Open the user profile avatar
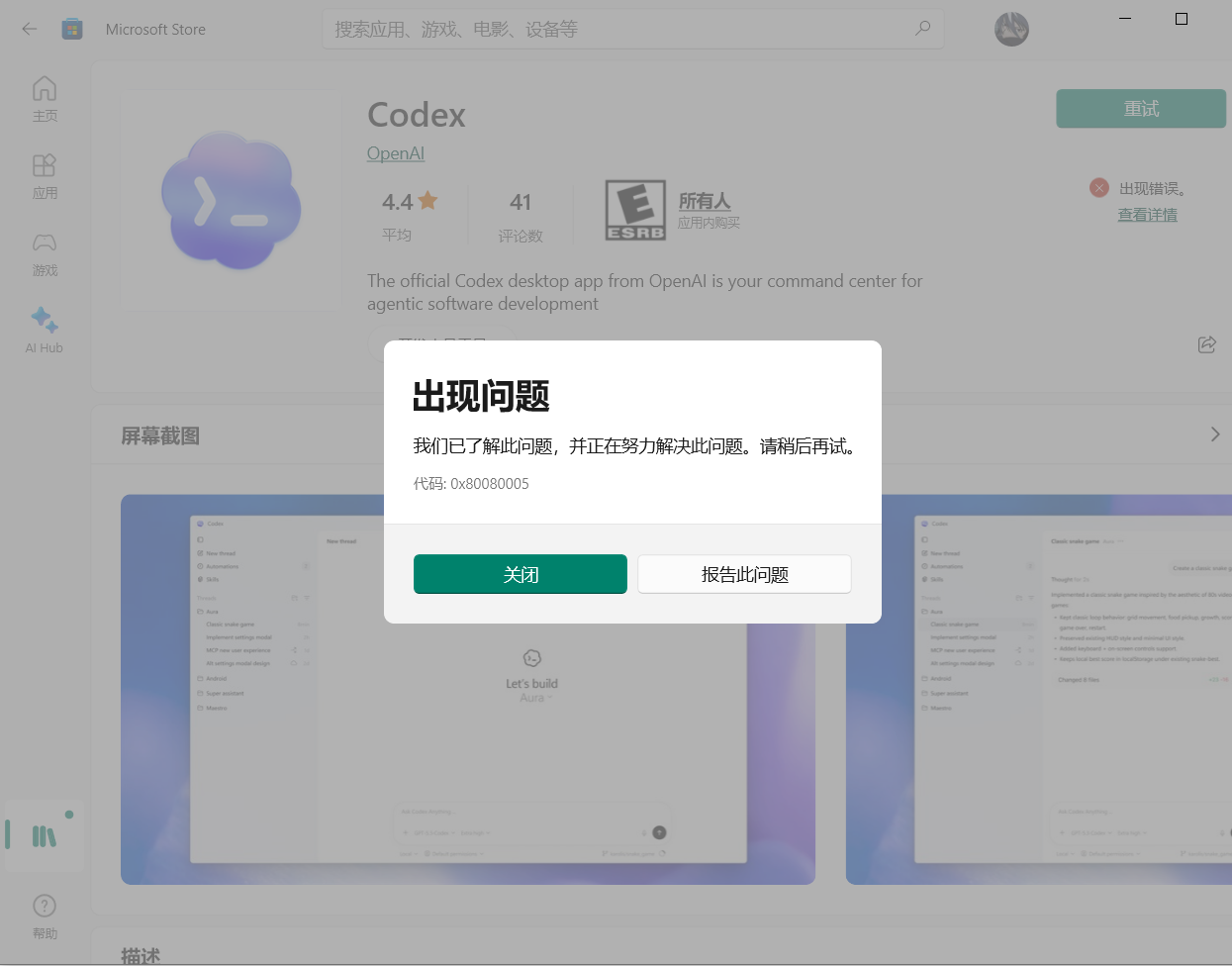 [x=1011, y=30]
